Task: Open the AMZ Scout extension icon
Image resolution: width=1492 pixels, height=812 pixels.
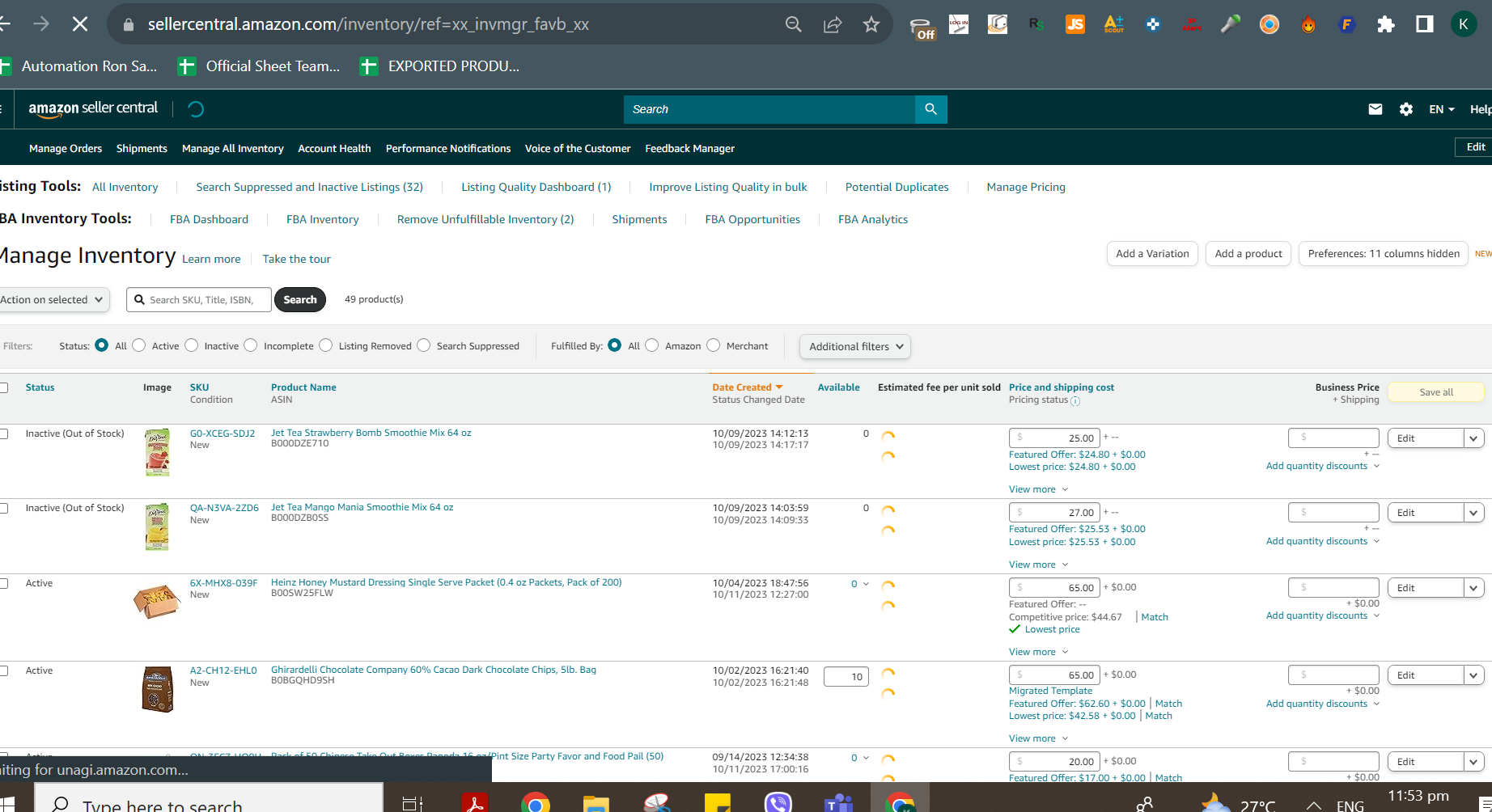Action: 1114,24
